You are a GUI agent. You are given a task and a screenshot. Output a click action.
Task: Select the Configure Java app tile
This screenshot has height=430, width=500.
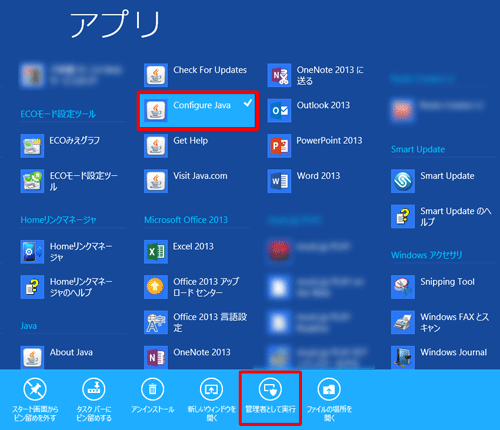point(198,111)
